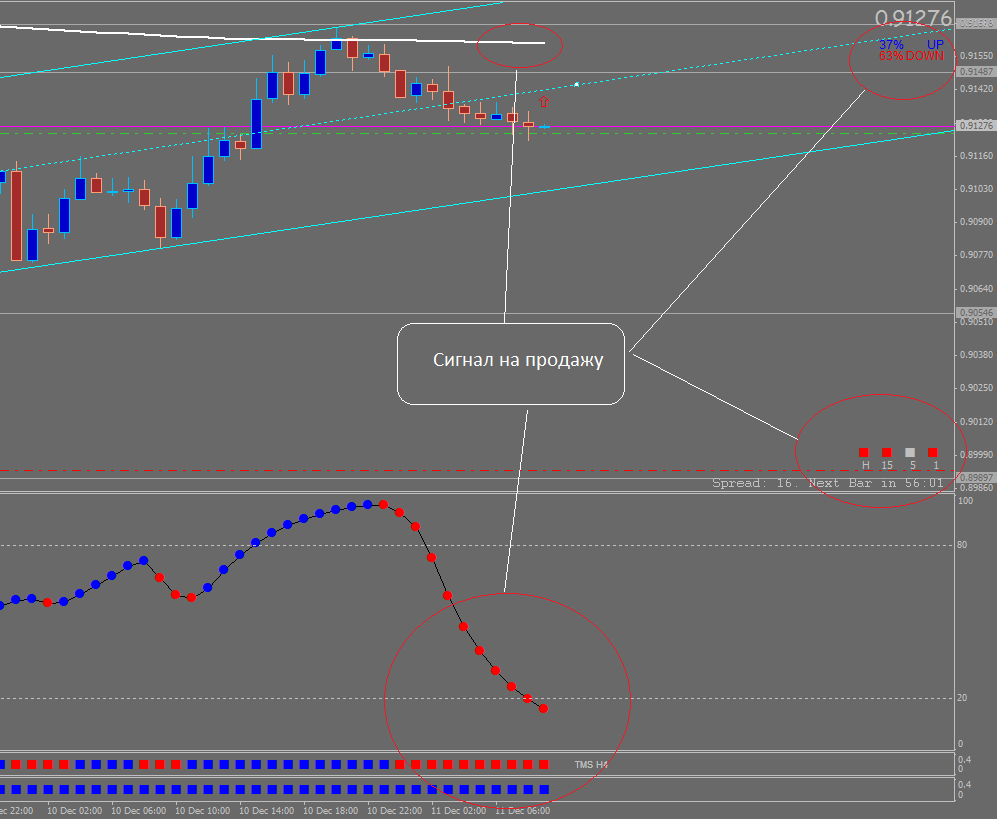Click the 0.89990 price axis label

(975, 455)
